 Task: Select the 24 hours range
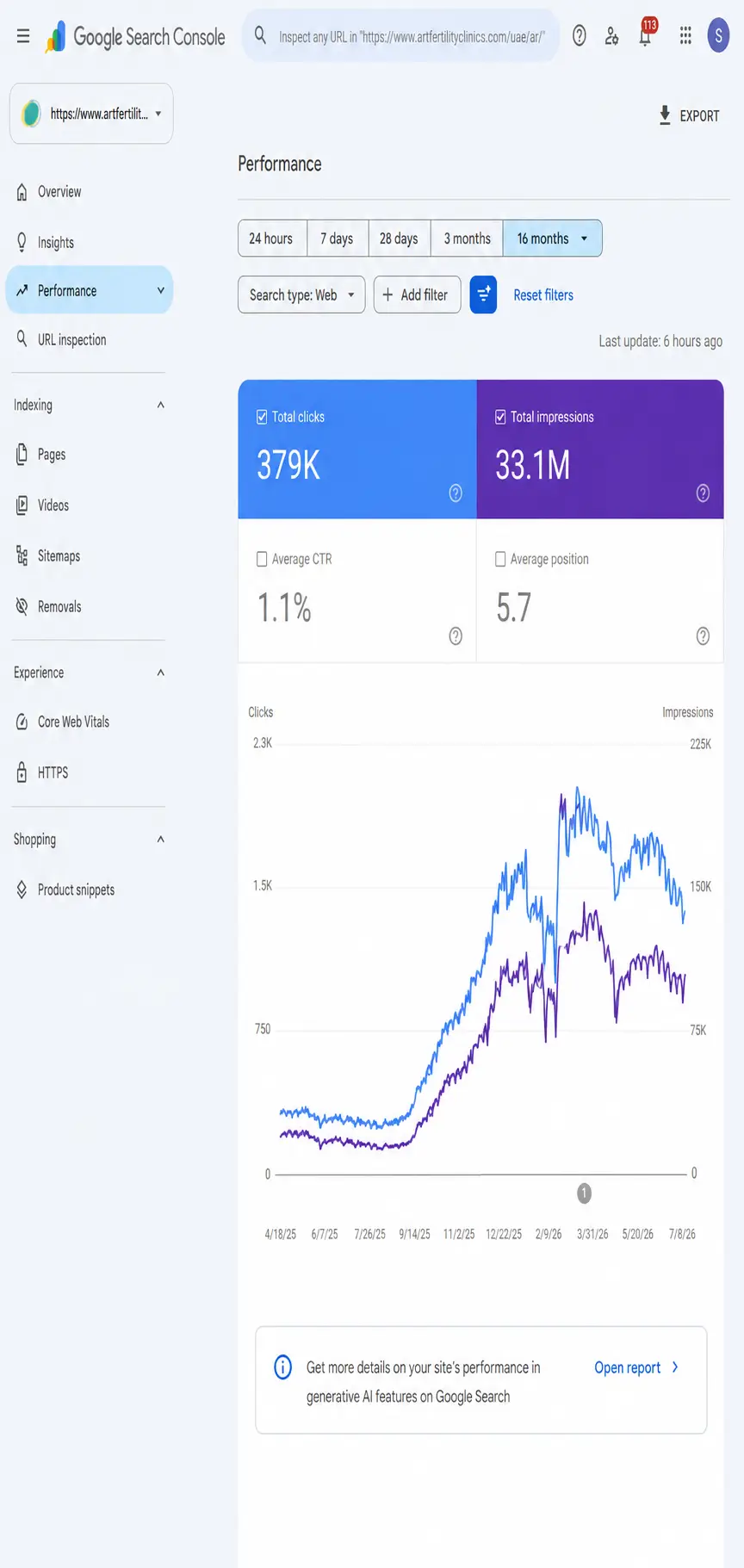(x=272, y=239)
